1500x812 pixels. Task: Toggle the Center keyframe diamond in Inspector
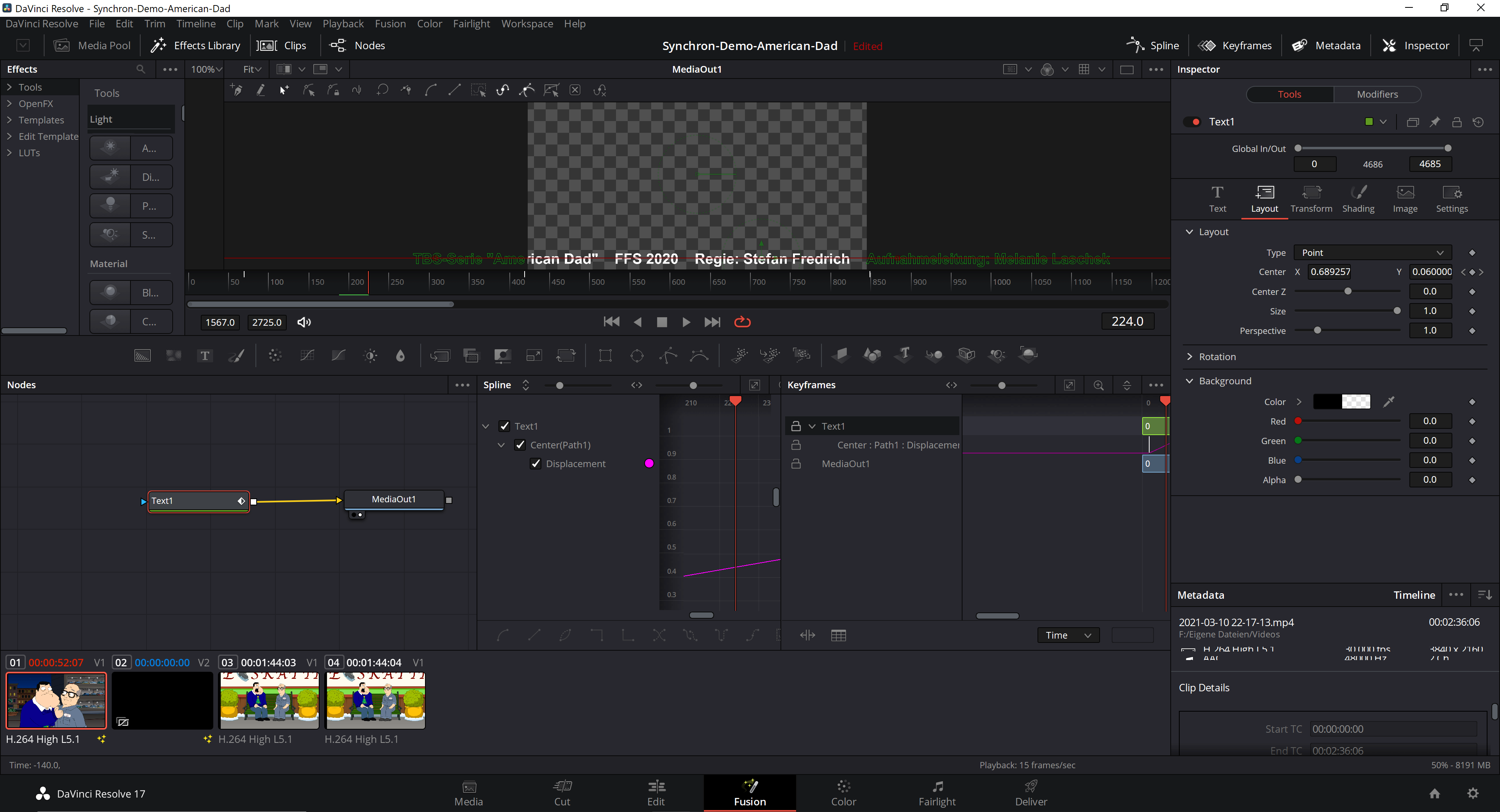point(1472,272)
